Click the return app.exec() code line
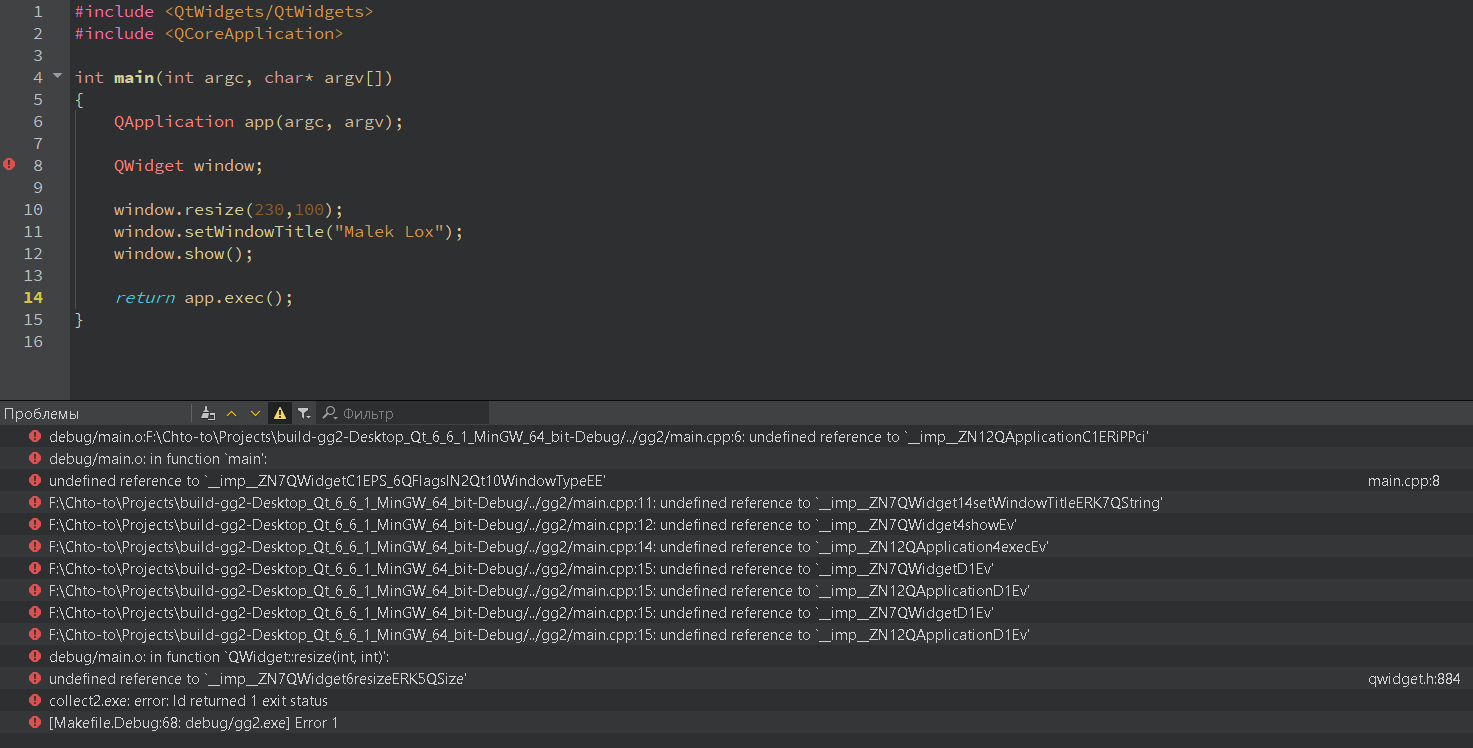Viewport: 1473px width, 748px height. [204, 297]
